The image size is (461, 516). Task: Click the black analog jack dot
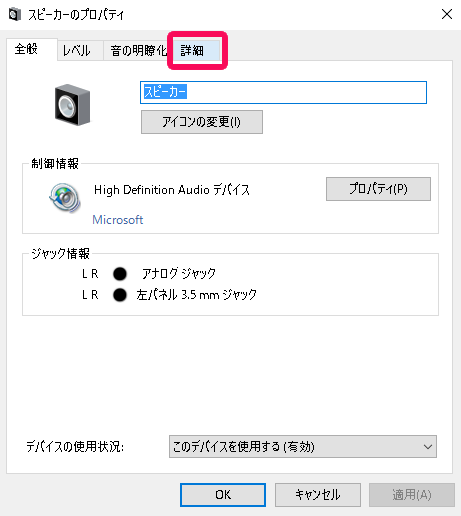click(120, 274)
